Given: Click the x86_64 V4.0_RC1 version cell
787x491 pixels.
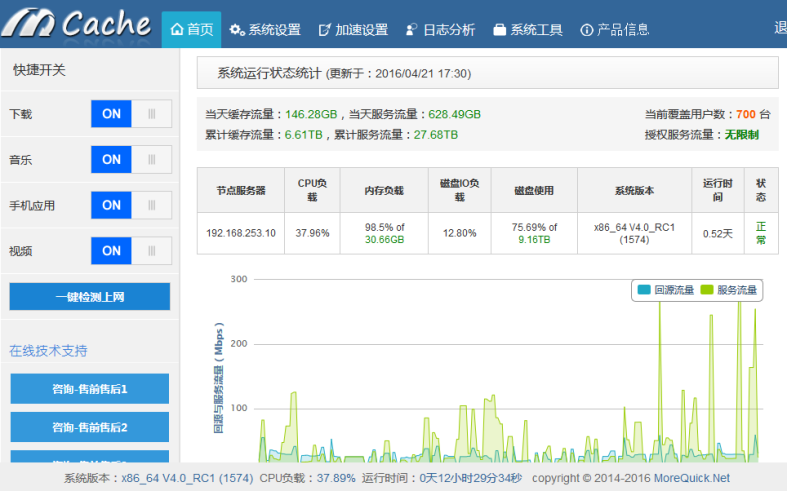Looking at the screenshot, I should coord(634,233).
